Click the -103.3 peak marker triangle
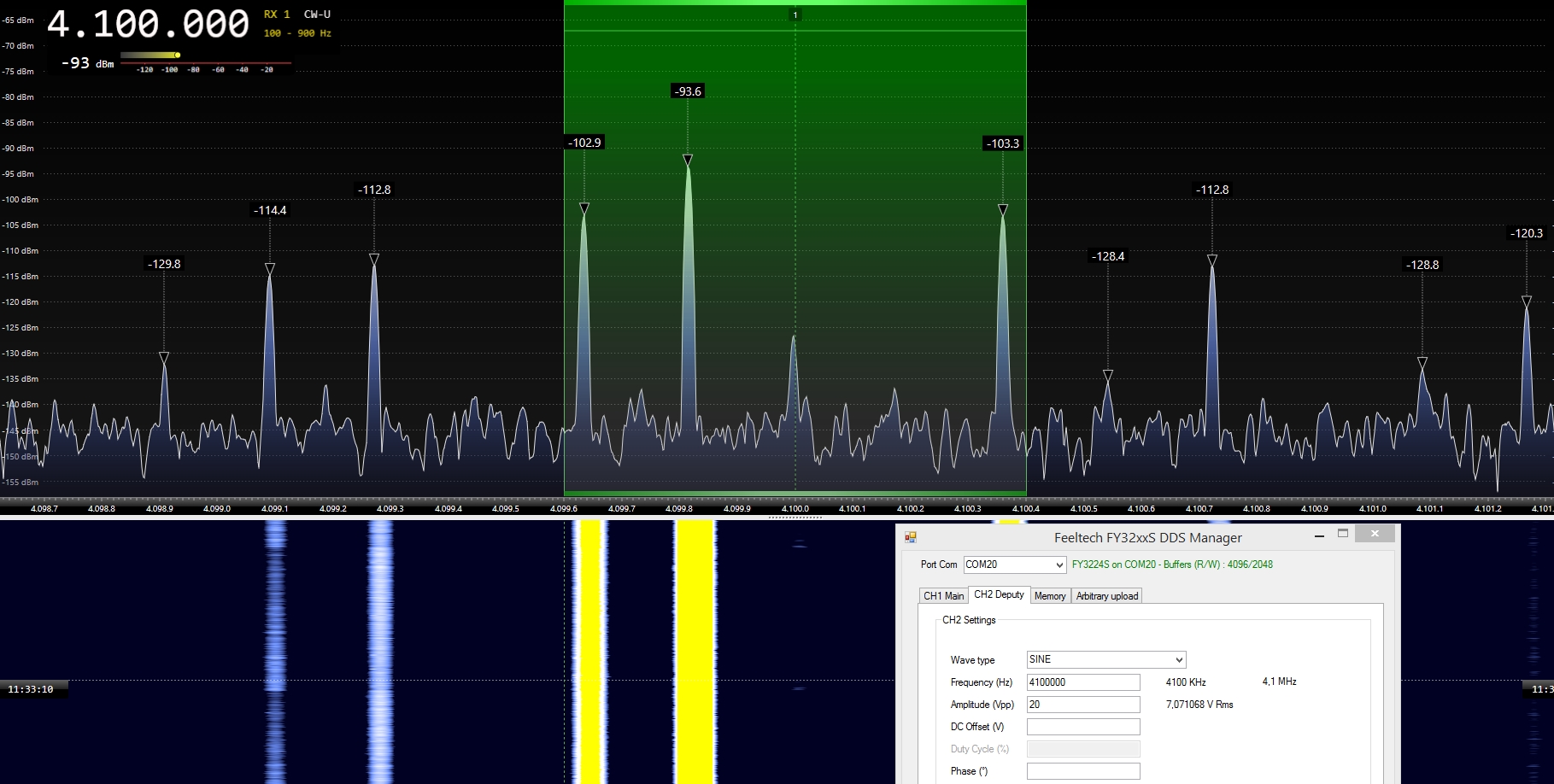Screen dimensions: 1554x784 (1003, 210)
